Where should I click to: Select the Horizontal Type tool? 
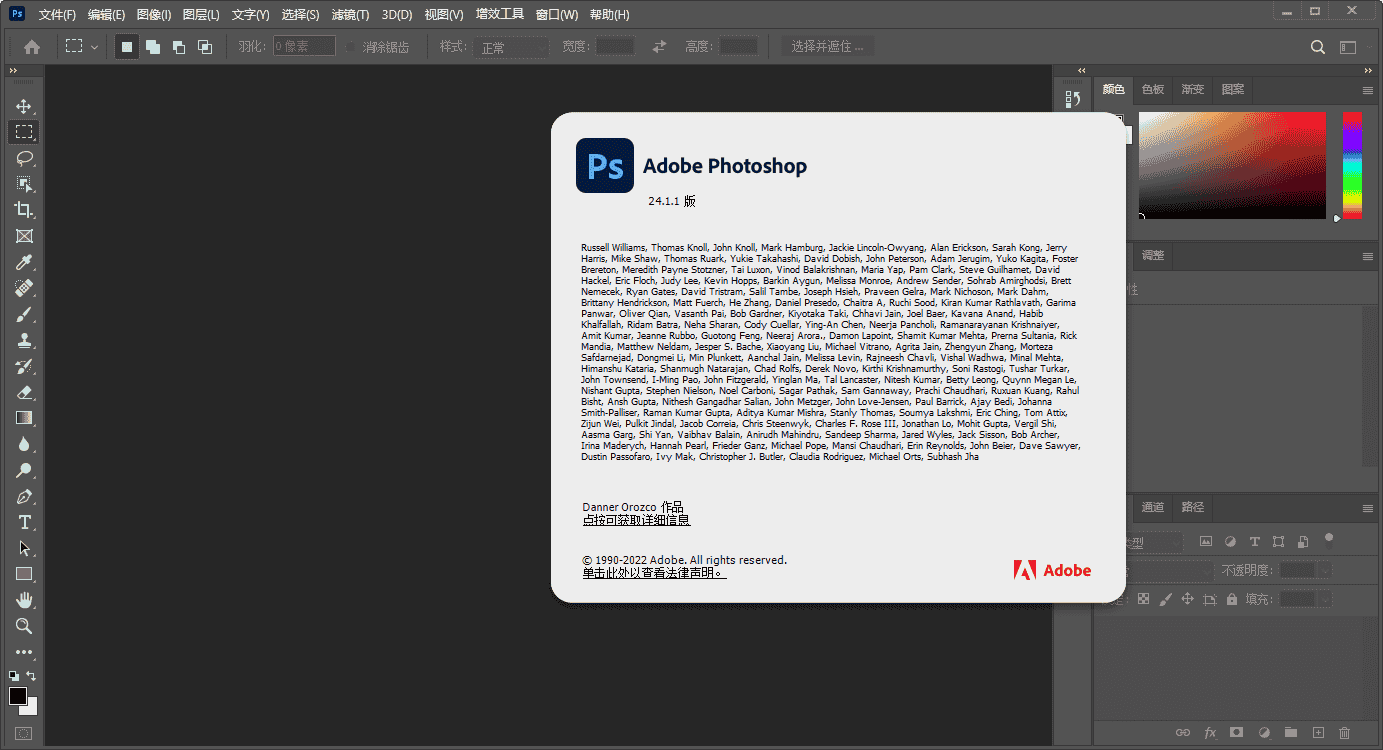click(24, 522)
